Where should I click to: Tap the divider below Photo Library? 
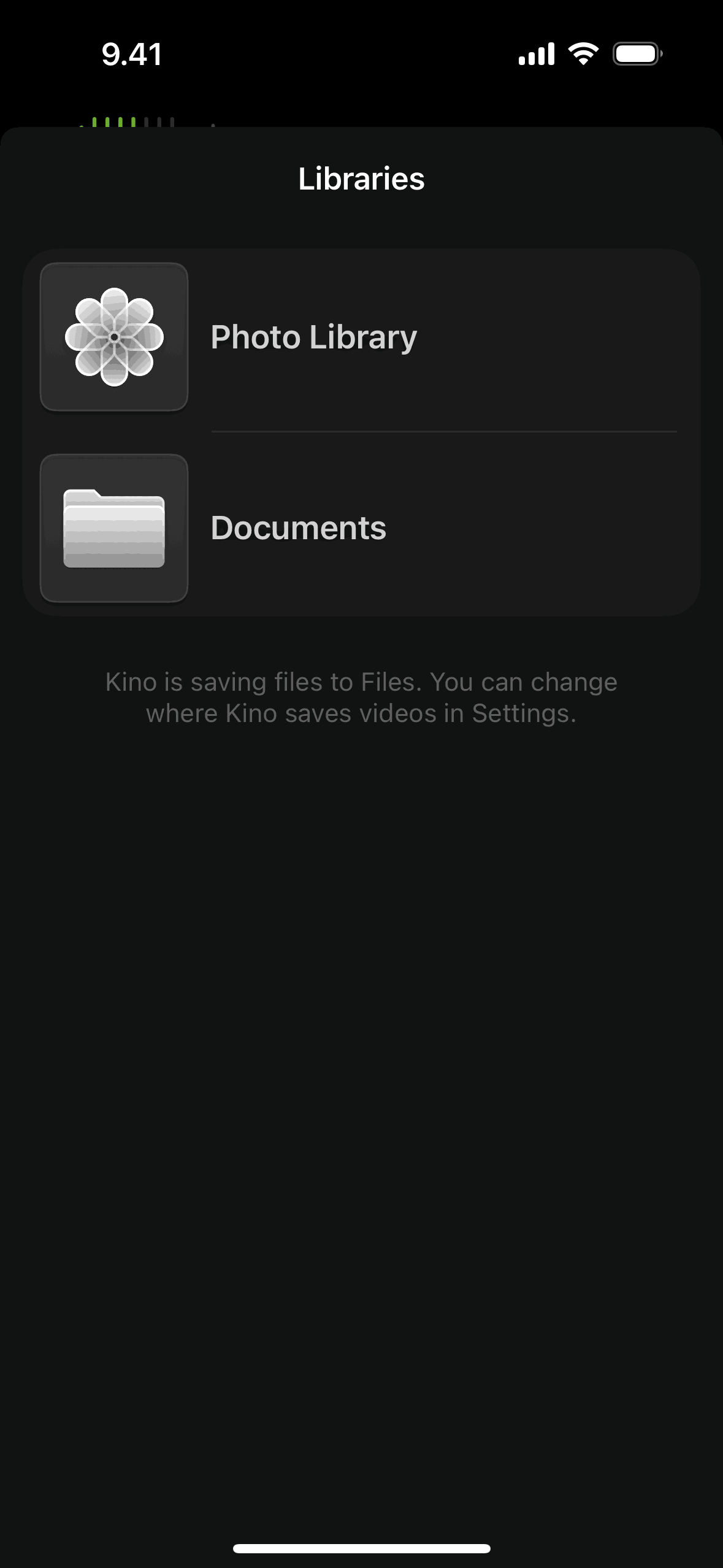click(x=444, y=432)
